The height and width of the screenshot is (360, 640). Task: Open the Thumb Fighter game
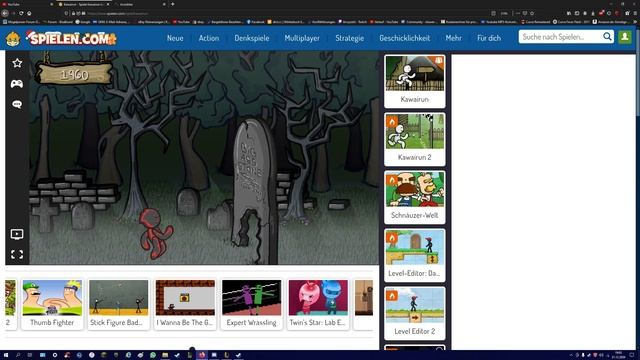click(x=52, y=304)
